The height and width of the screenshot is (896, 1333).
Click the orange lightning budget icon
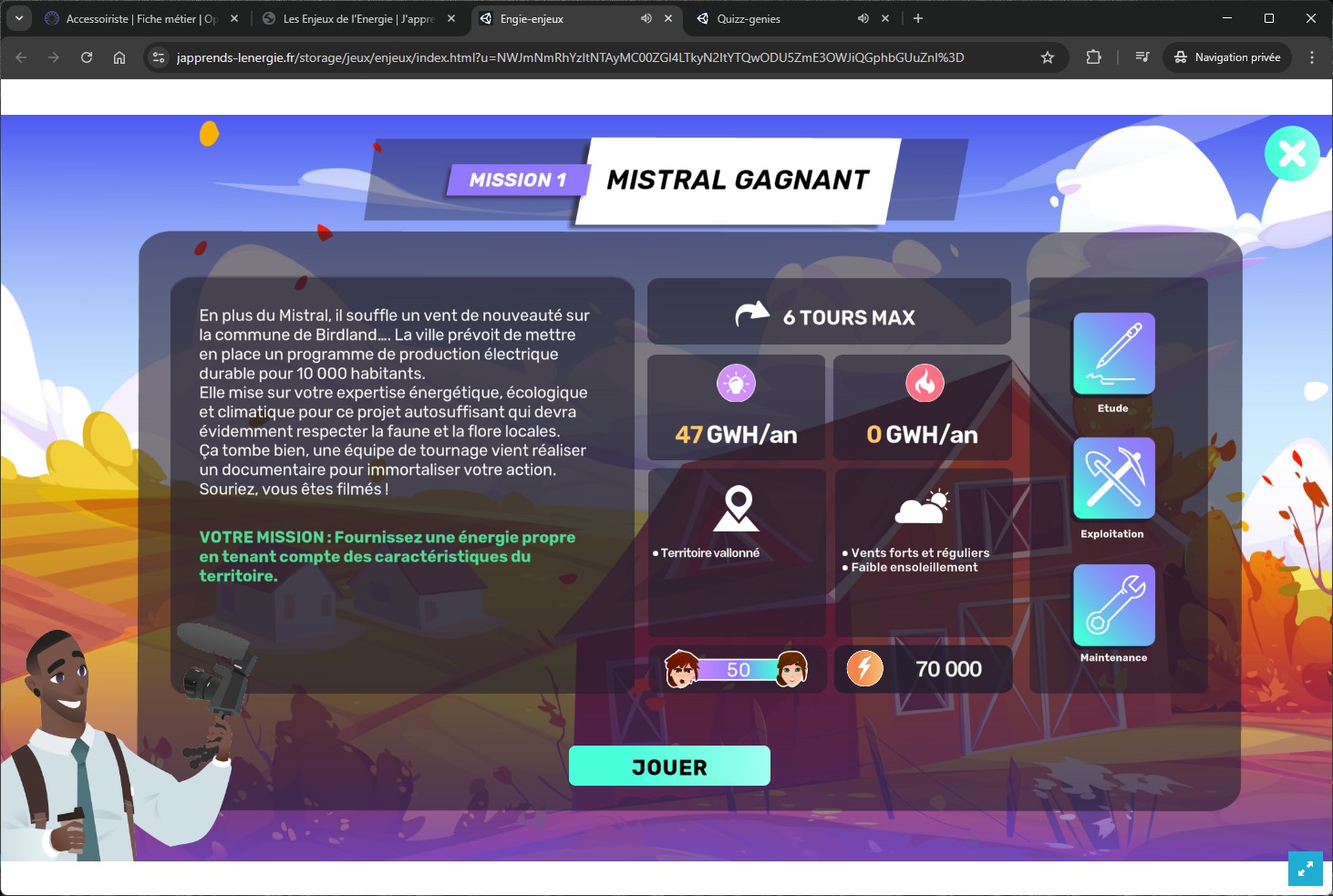864,669
